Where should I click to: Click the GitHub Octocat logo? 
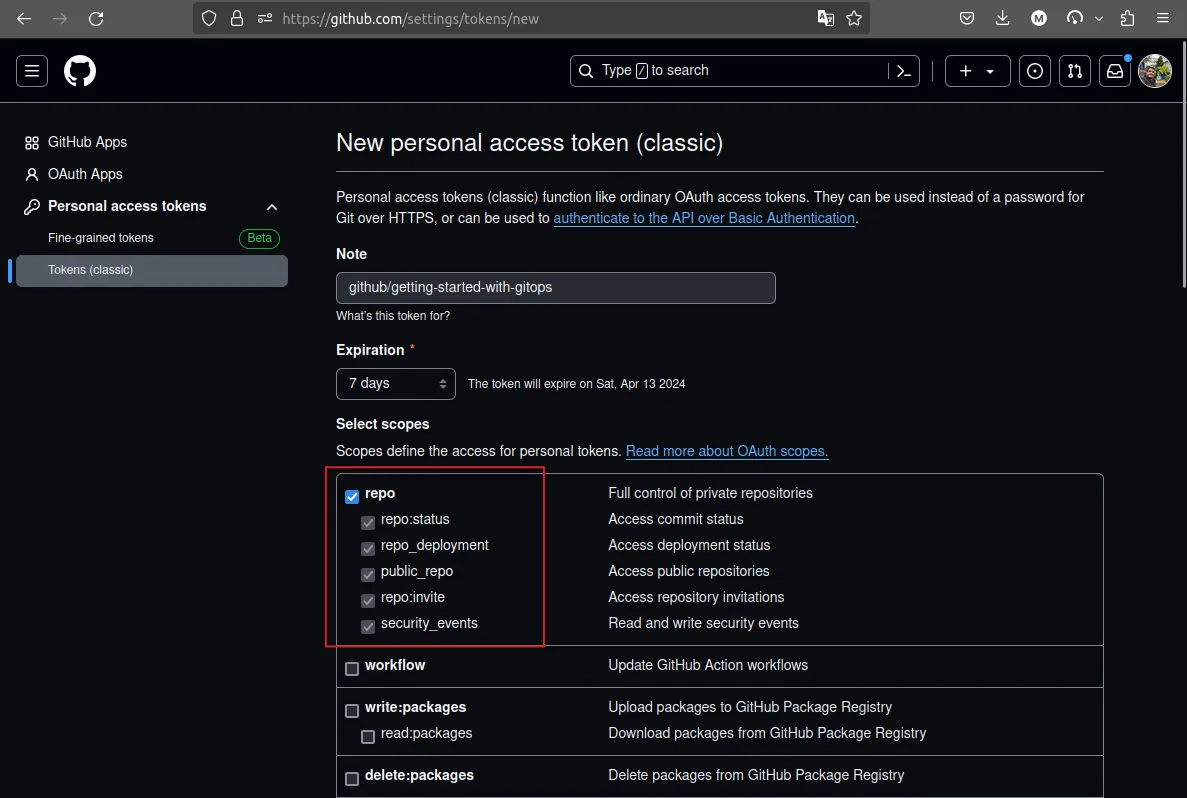[80, 71]
